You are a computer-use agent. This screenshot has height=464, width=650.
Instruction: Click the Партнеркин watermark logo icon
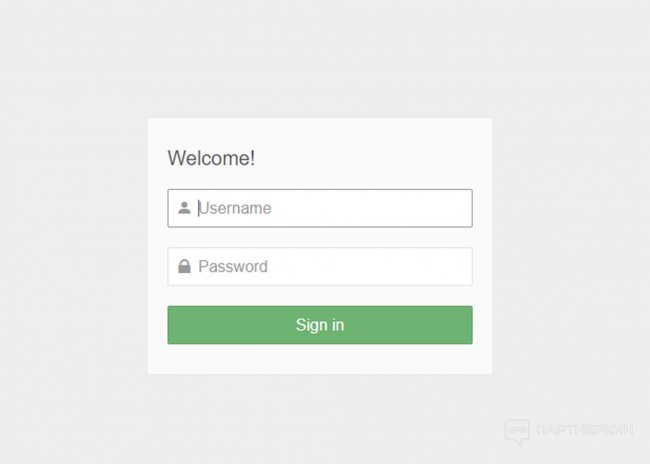516,431
